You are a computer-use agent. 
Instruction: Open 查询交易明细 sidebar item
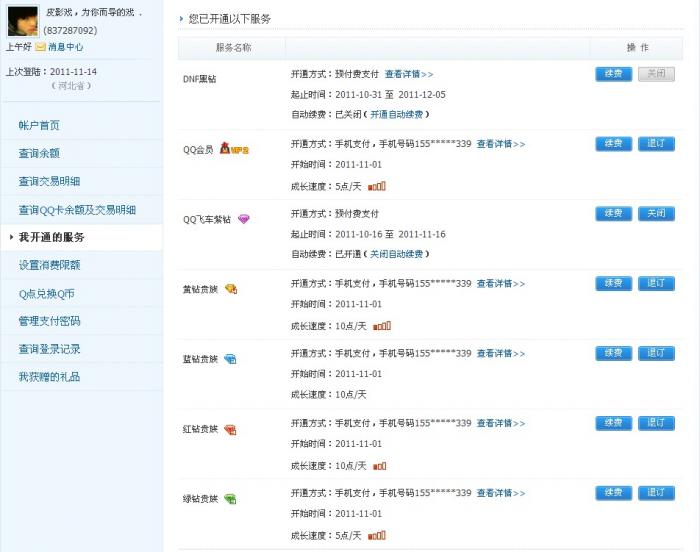click(x=49, y=181)
